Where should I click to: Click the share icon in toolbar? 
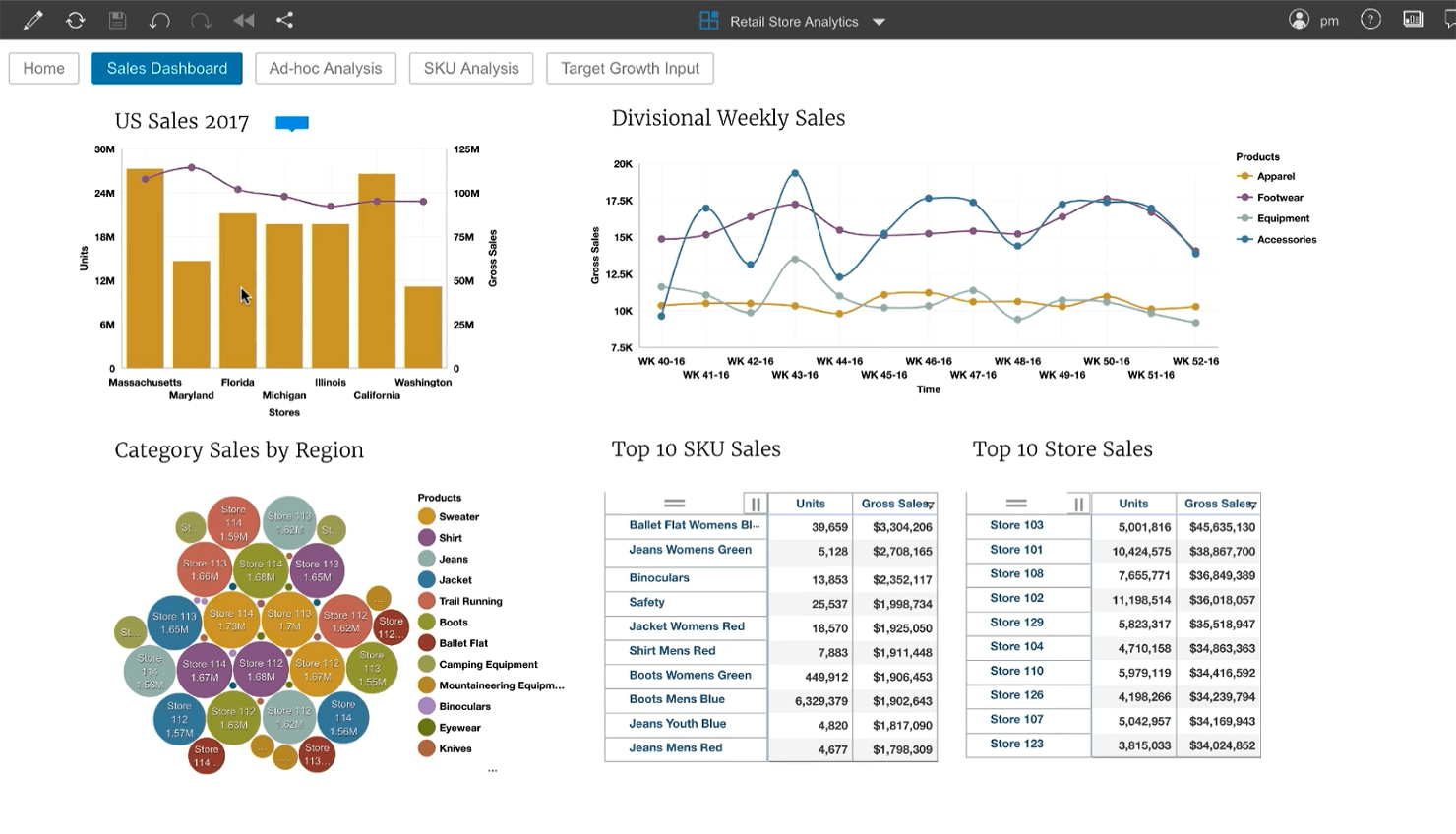tap(284, 20)
